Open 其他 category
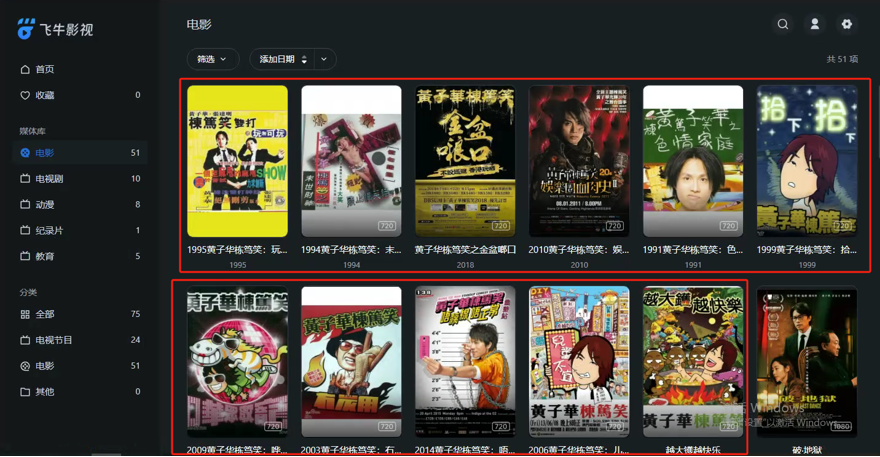The height and width of the screenshot is (457, 880). click(80, 392)
